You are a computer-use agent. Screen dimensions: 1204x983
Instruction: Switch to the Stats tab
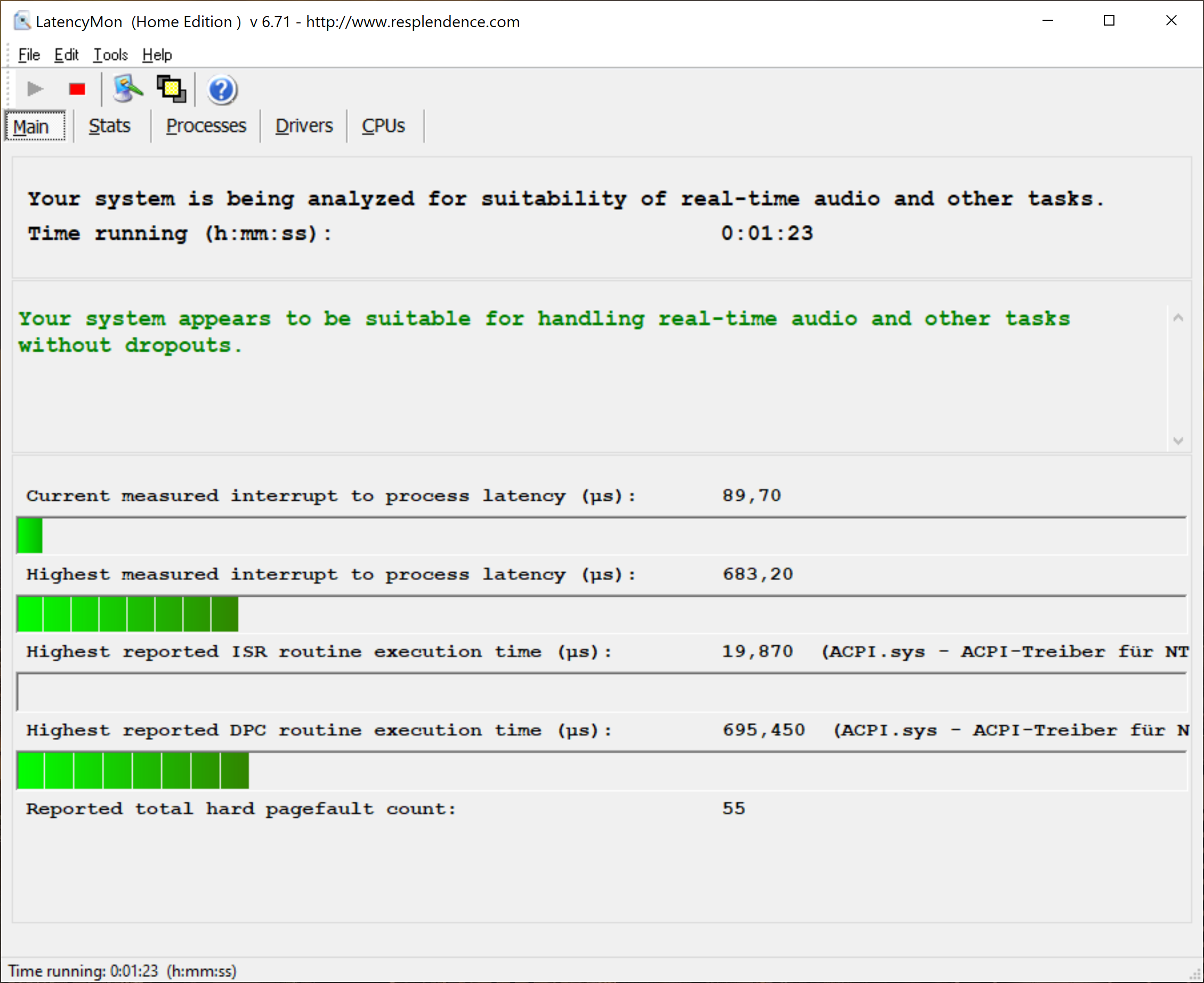(x=109, y=126)
